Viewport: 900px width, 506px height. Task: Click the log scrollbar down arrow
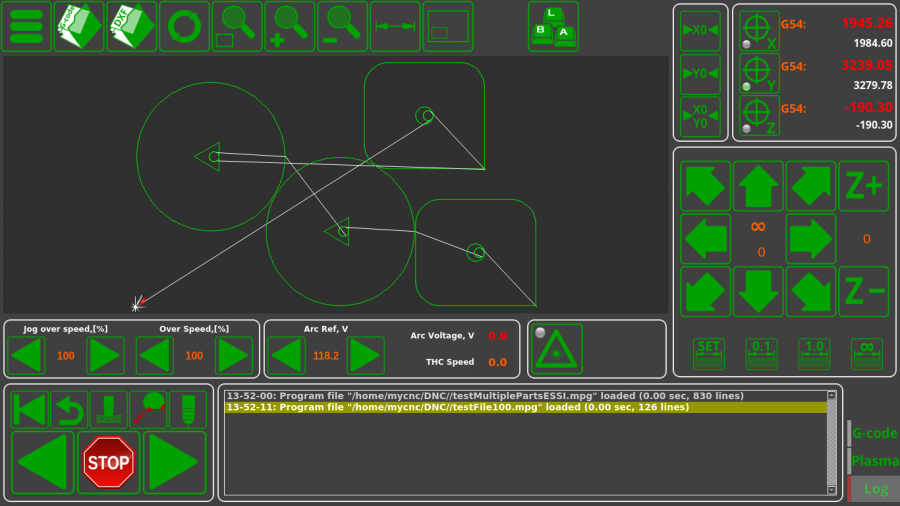(x=832, y=490)
